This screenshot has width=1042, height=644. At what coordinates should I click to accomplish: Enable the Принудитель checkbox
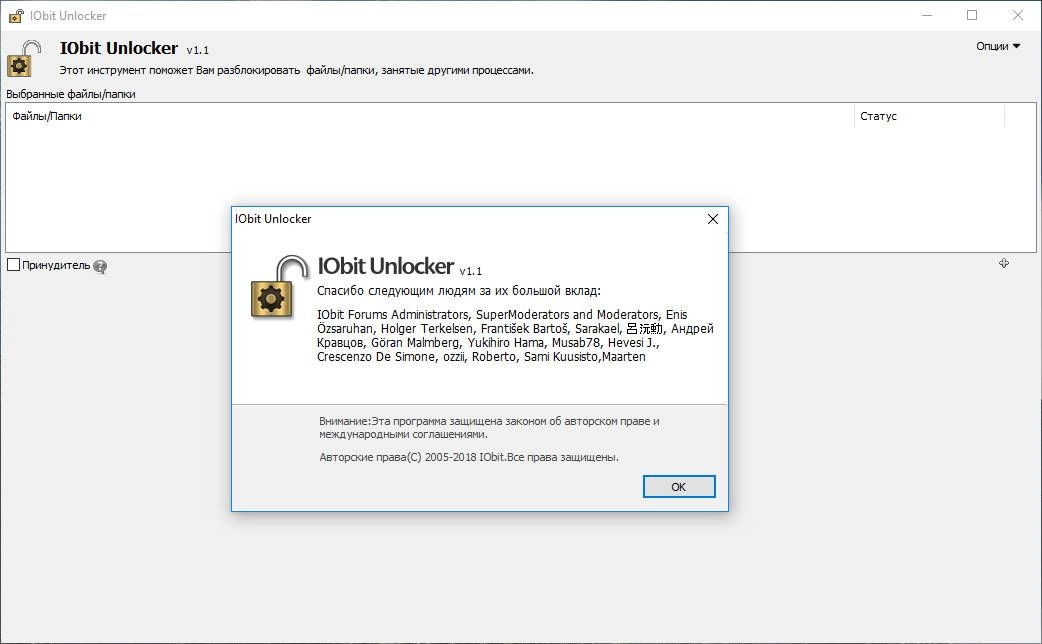pyautogui.click(x=13, y=265)
